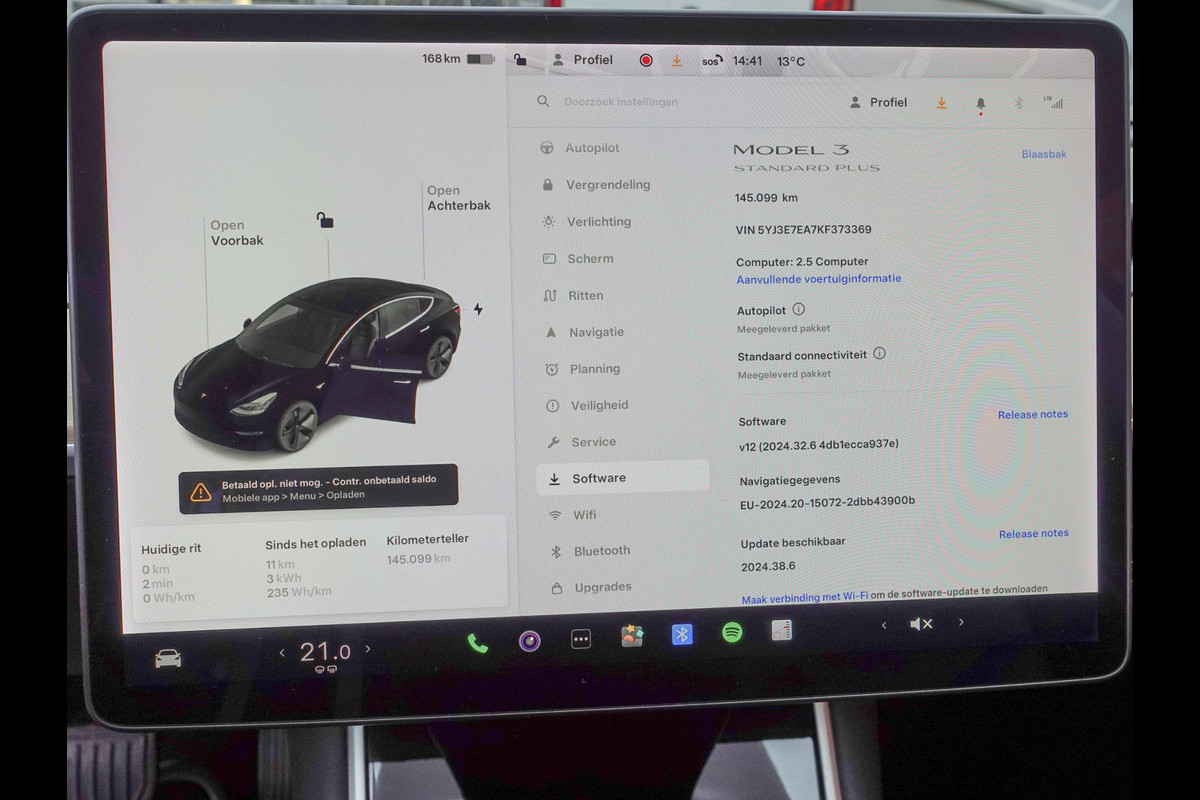Toggle the status bar lock icon
Screen dimensions: 1200x800
coord(520,60)
